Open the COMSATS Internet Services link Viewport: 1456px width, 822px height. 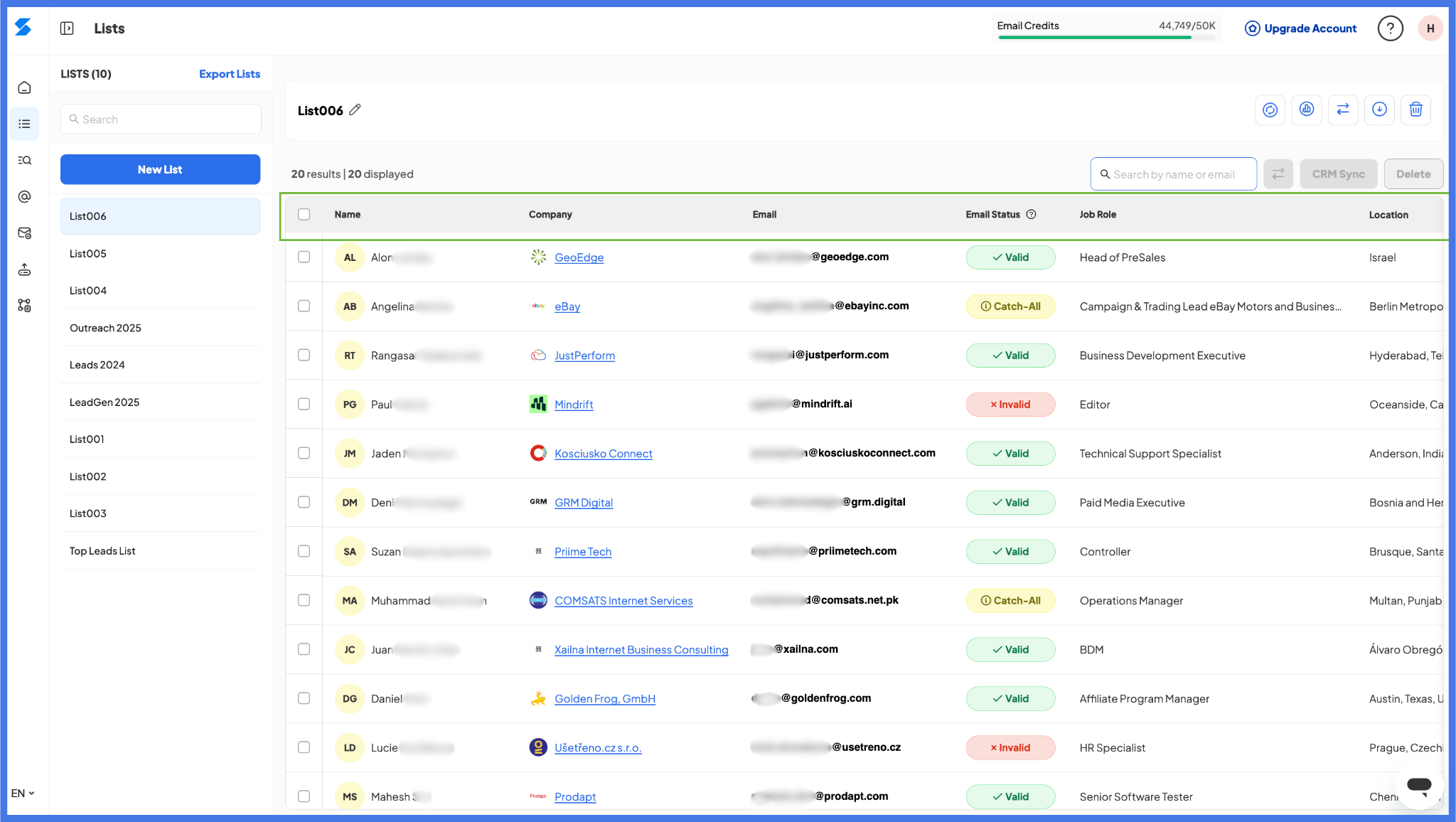pyautogui.click(x=623, y=601)
